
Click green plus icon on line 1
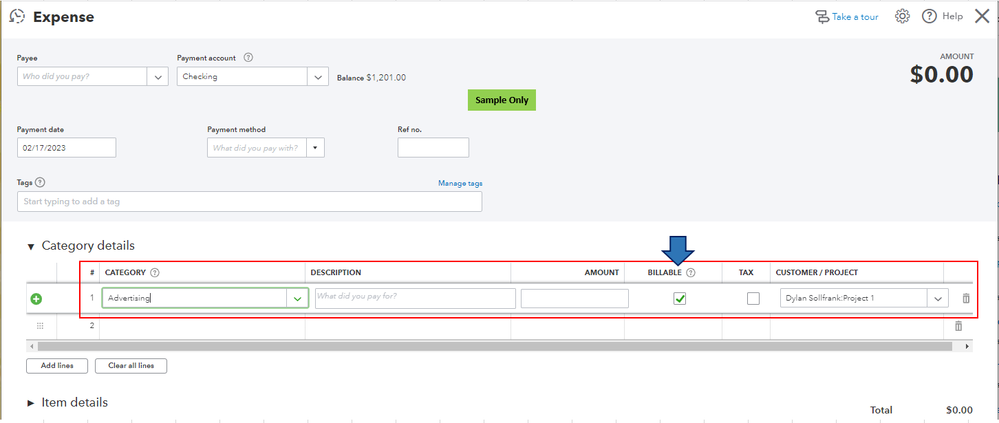coord(36,298)
